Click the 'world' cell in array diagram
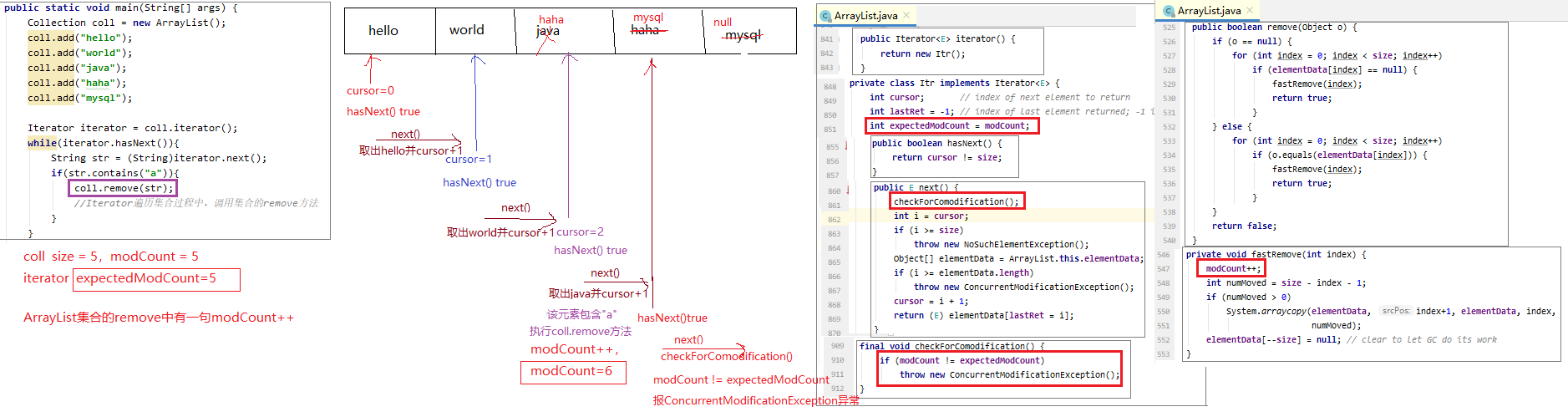This screenshot has width=1568, height=417. pyautogui.click(x=476, y=31)
